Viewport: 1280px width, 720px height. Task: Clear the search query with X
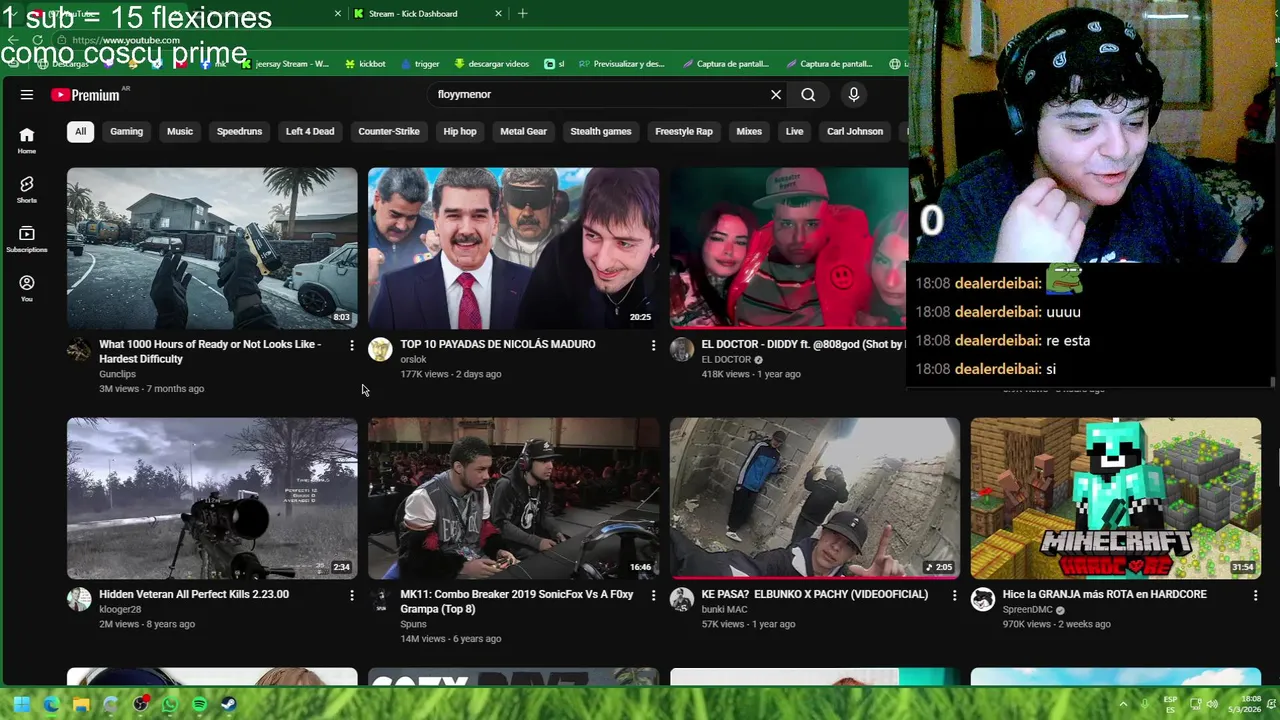click(776, 94)
